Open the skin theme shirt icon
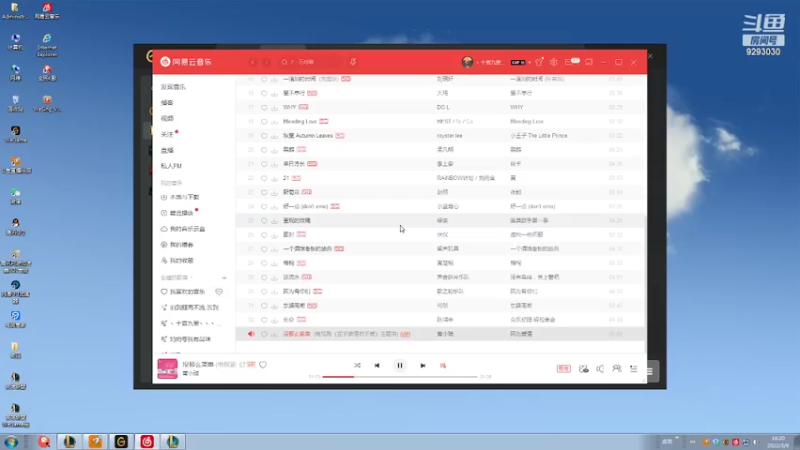 (539, 62)
